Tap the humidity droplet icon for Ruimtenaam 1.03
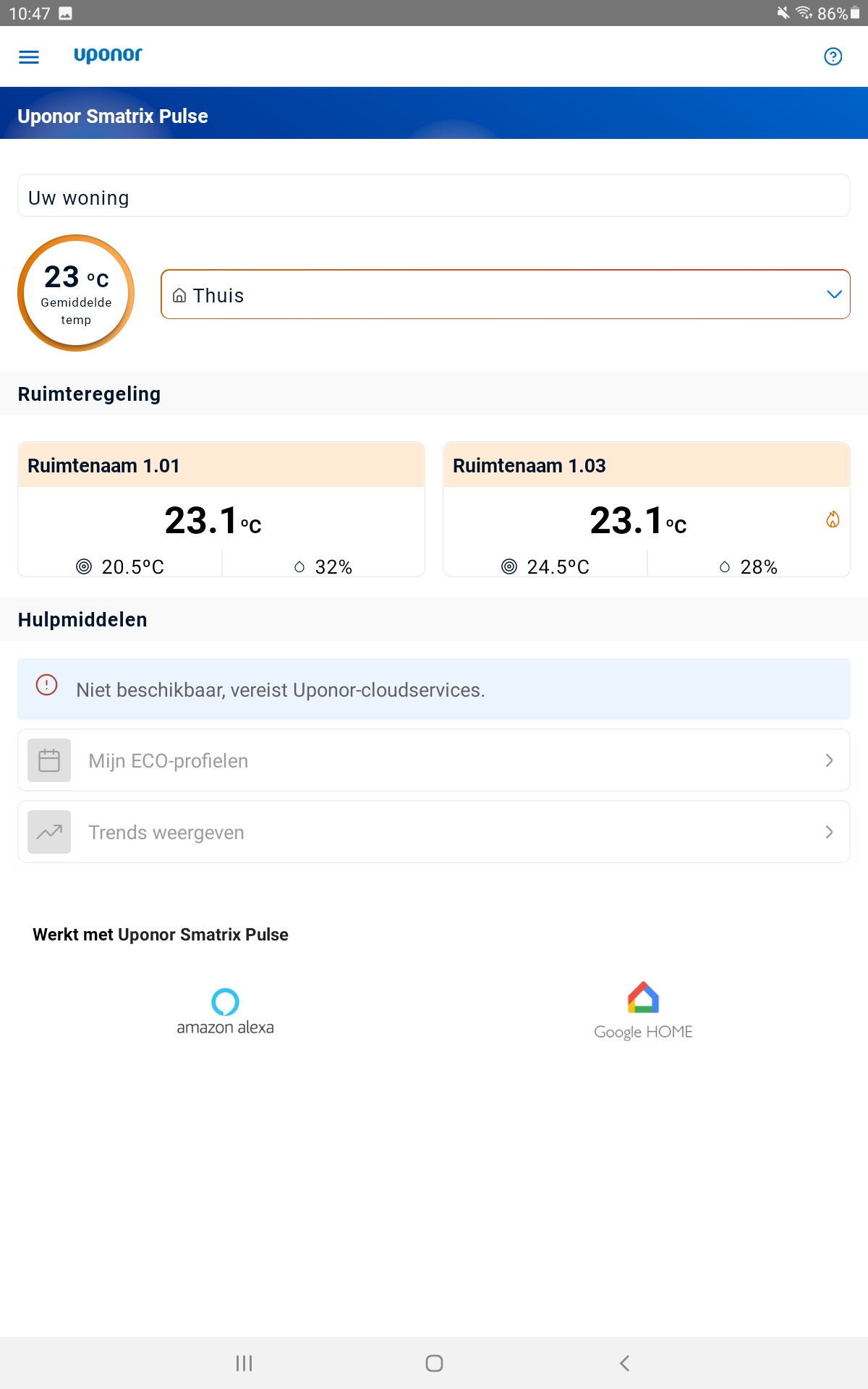 (725, 566)
